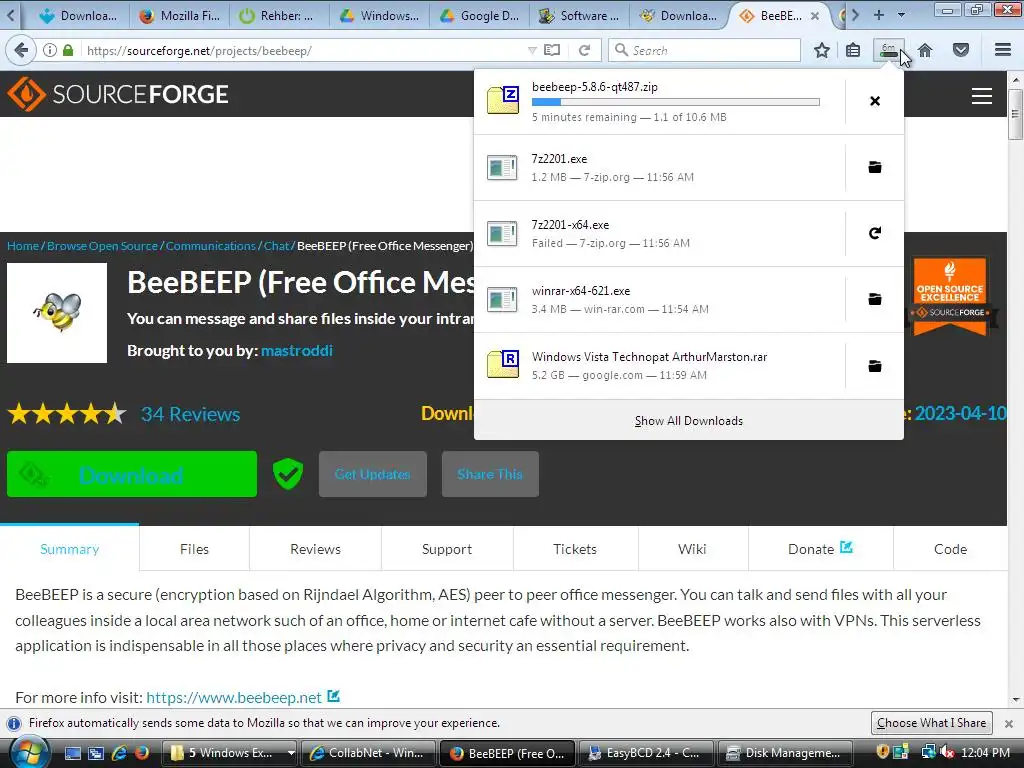Click the winrar-x64-621.exe file icon
The width and height of the screenshot is (1024, 768).
[502, 299]
